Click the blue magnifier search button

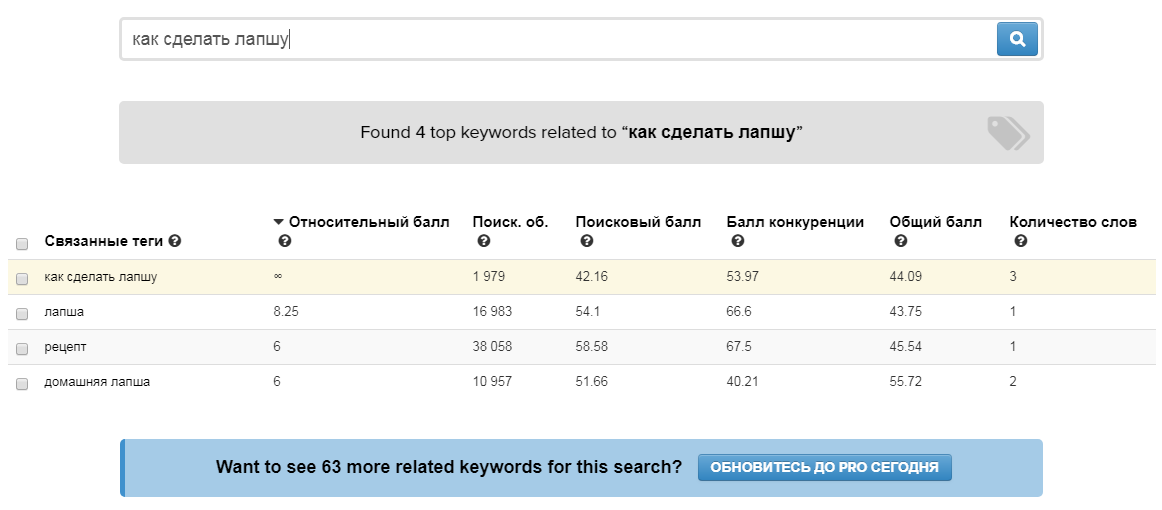point(1017,39)
